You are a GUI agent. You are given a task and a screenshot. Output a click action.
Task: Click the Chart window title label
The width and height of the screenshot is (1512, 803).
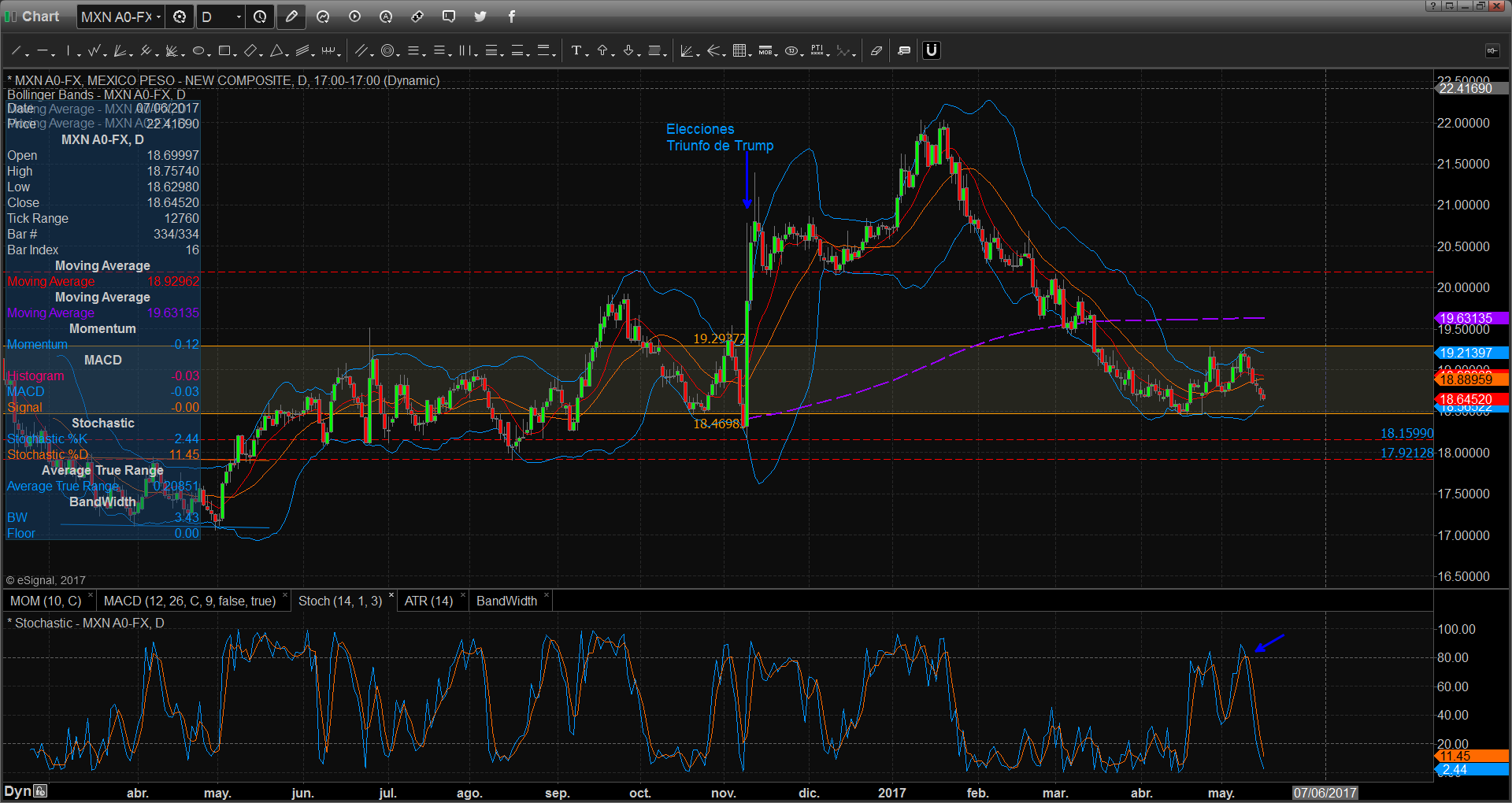[x=40, y=17]
